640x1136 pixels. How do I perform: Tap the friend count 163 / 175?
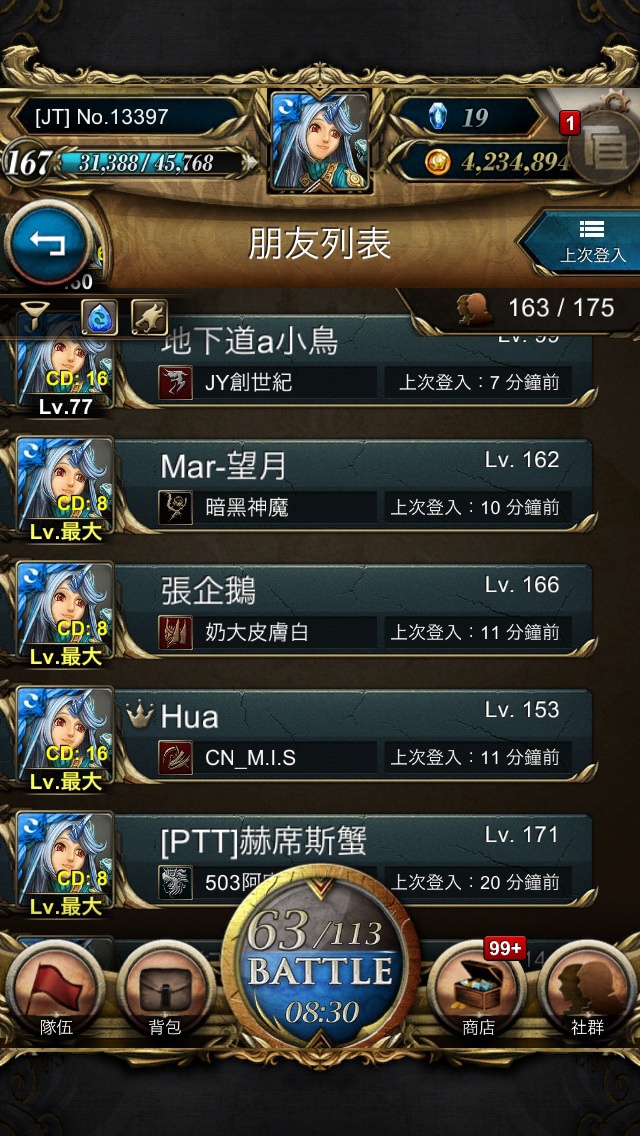560,309
